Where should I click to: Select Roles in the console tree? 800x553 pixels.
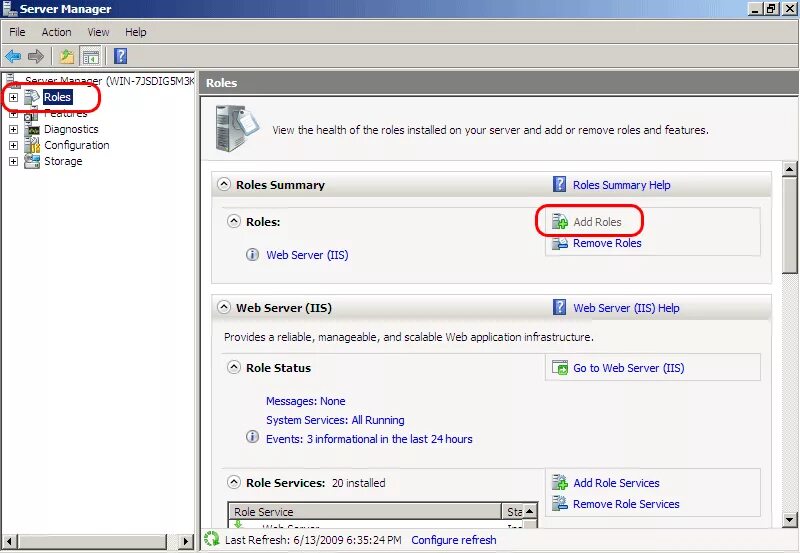click(x=57, y=97)
